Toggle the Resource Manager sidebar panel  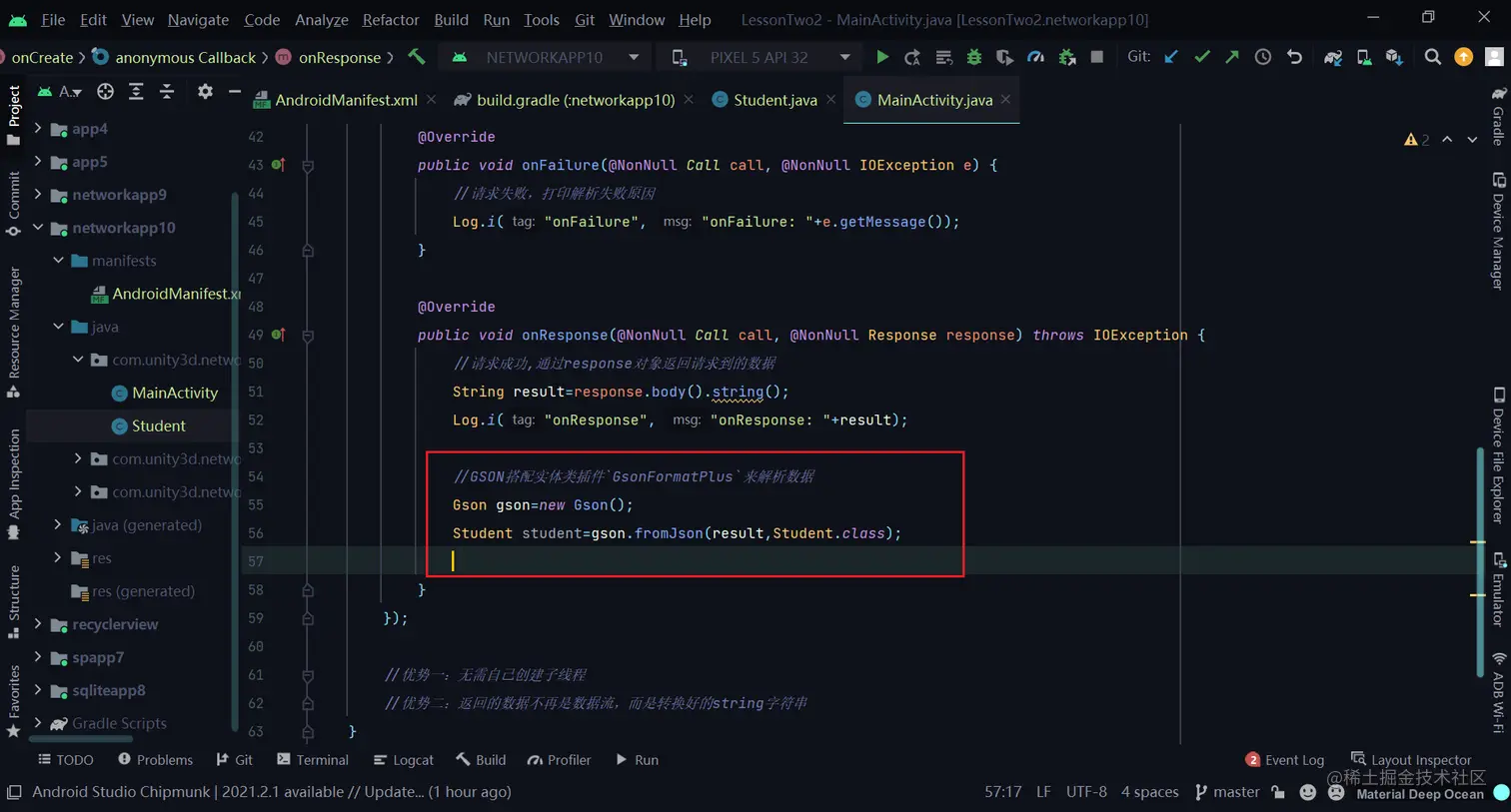tap(14, 333)
